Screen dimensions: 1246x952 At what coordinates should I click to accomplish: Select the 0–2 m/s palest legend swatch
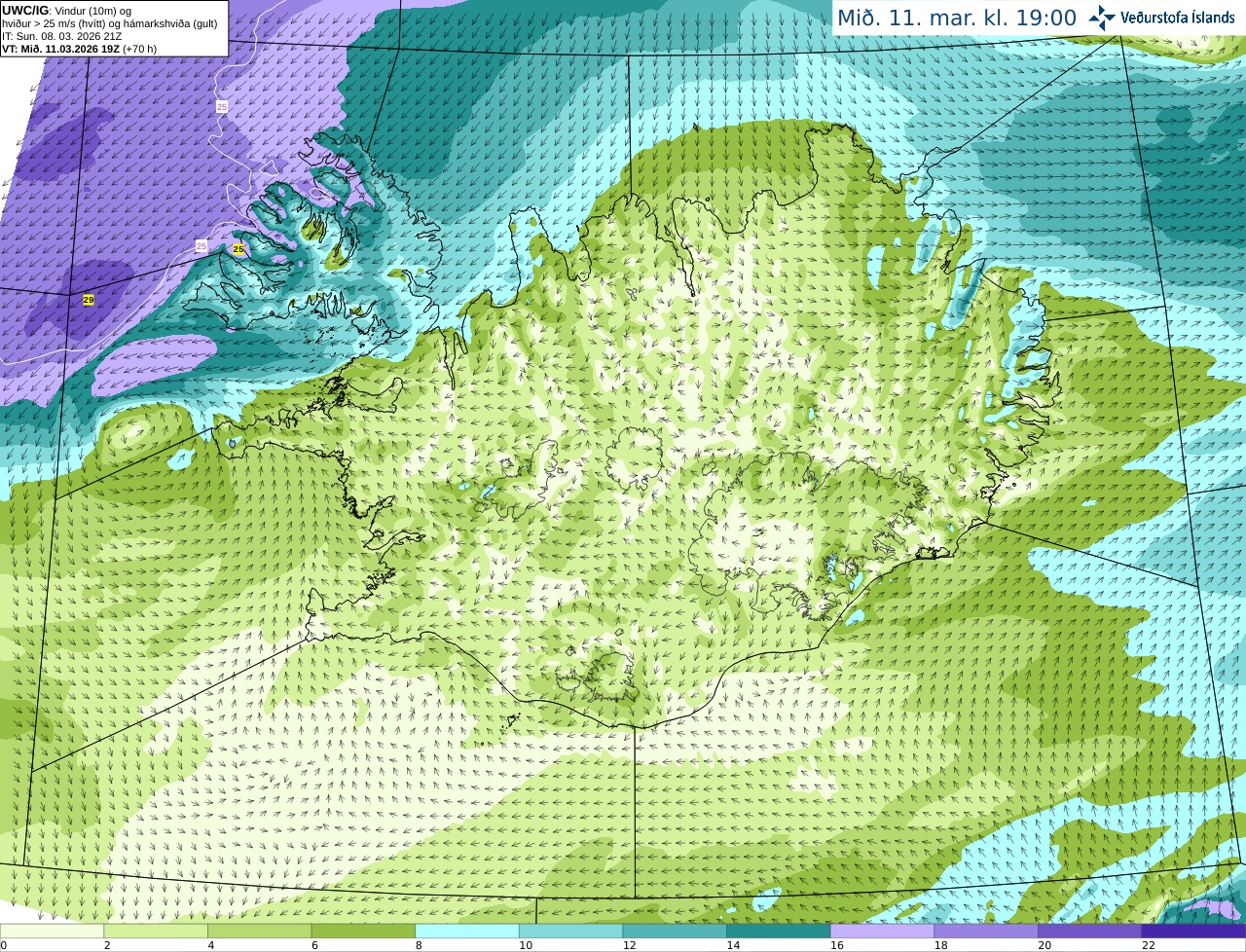pos(52,931)
